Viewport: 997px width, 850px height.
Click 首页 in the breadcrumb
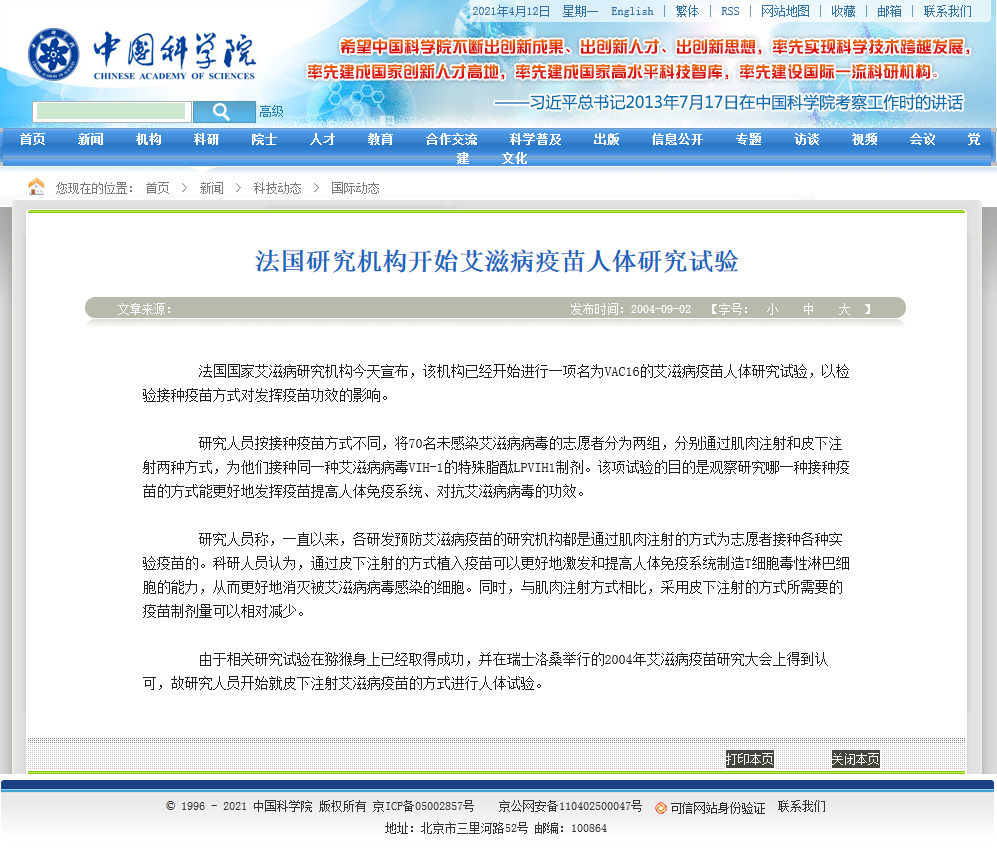(157, 188)
